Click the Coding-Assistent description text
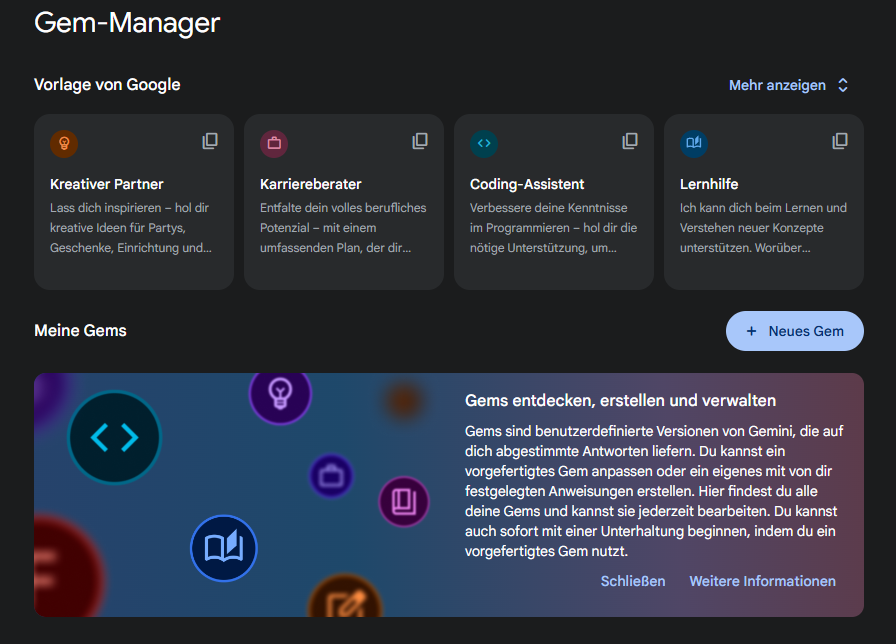 553,227
